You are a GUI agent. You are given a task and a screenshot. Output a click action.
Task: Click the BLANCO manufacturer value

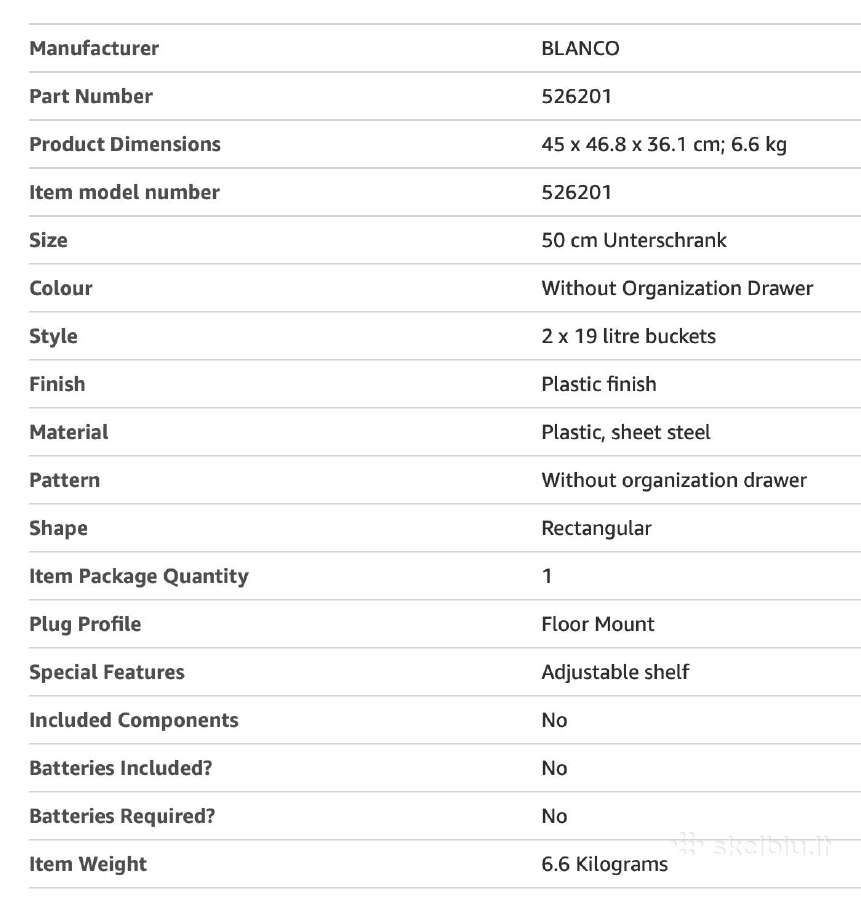tap(580, 48)
